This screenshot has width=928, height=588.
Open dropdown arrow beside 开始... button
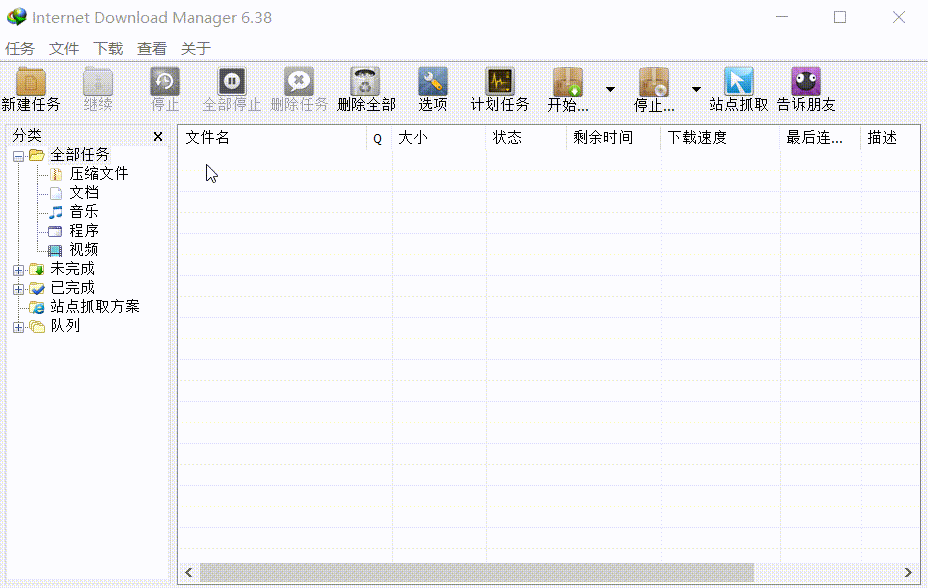point(610,89)
